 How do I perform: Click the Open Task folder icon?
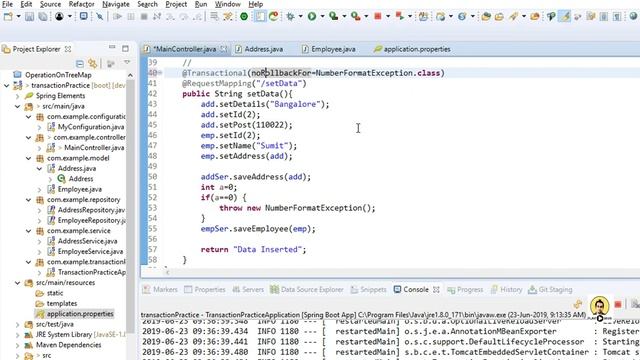tap(499, 16)
